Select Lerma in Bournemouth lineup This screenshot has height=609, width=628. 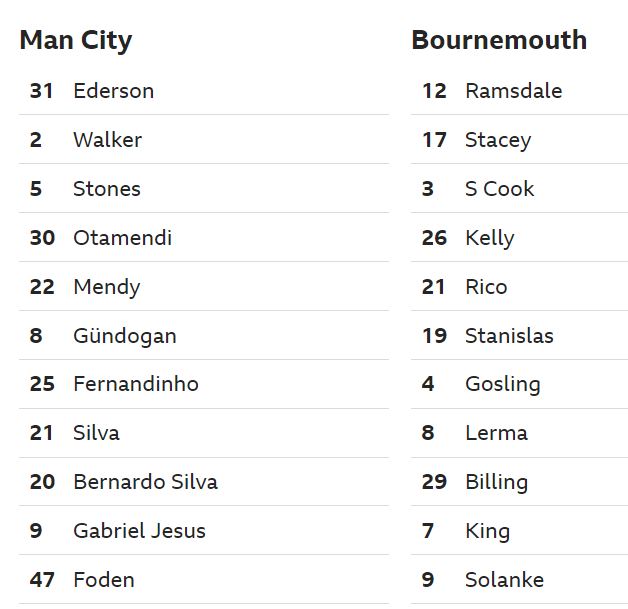(x=519, y=433)
